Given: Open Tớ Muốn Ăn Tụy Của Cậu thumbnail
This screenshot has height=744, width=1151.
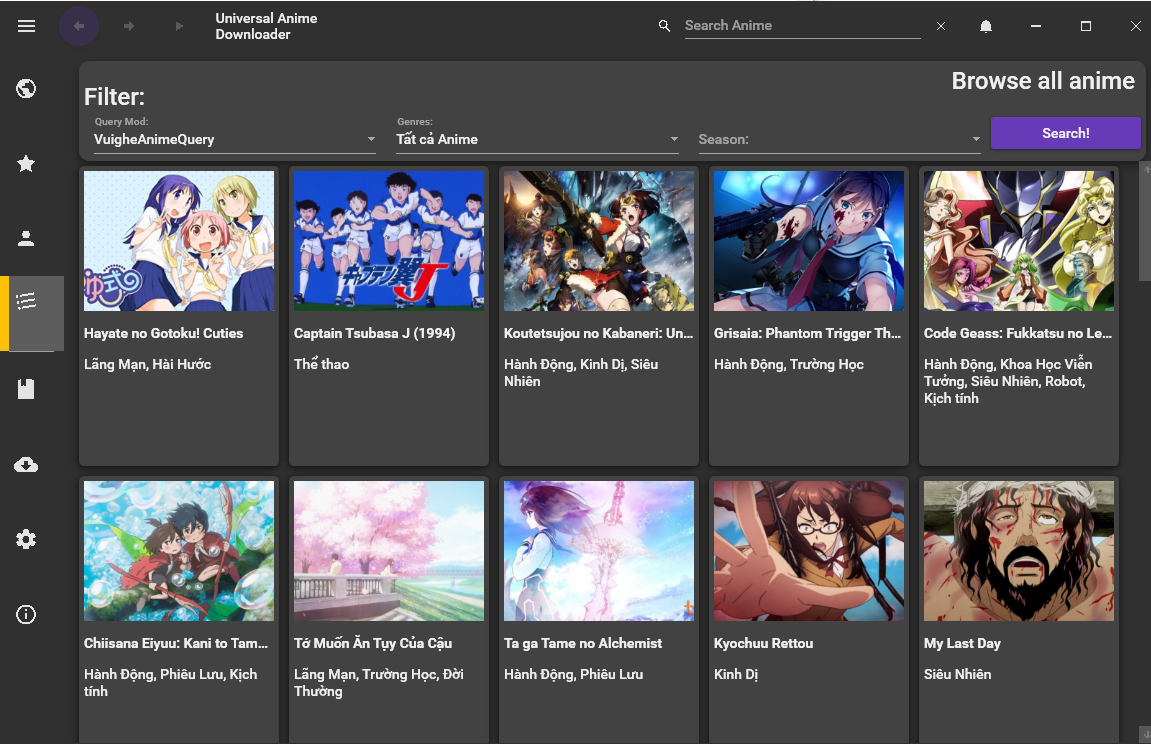Looking at the screenshot, I should (x=389, y=551).
